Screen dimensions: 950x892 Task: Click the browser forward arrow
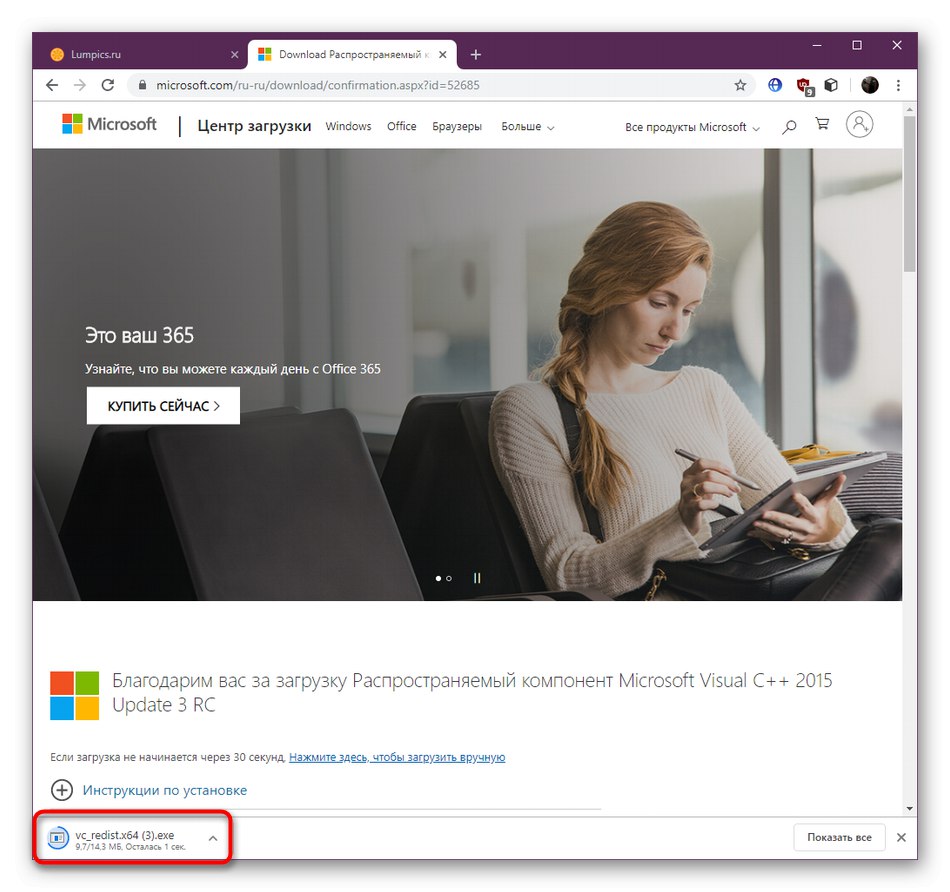(x=80, y=85)
